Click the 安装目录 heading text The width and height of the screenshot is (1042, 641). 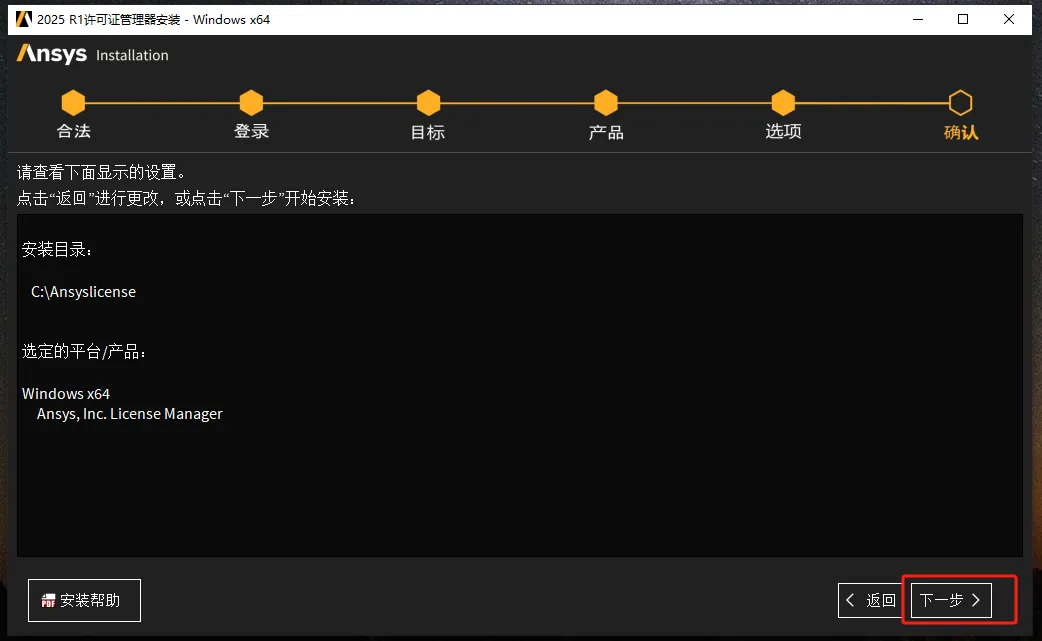[x=57, y=250]
